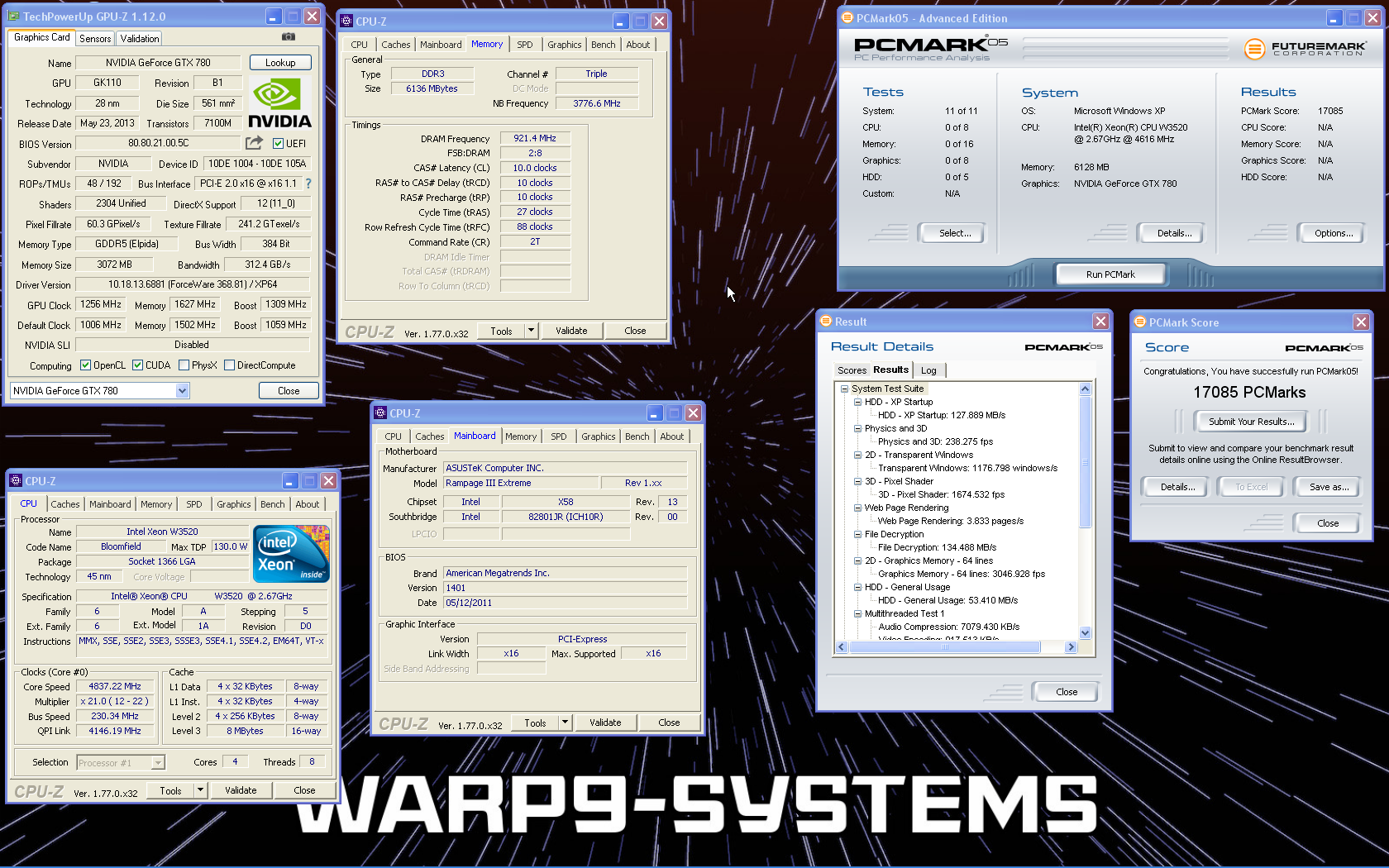Click the Result window title icon
Viewport: 1389px width, 868px height.
pos(826,322)
